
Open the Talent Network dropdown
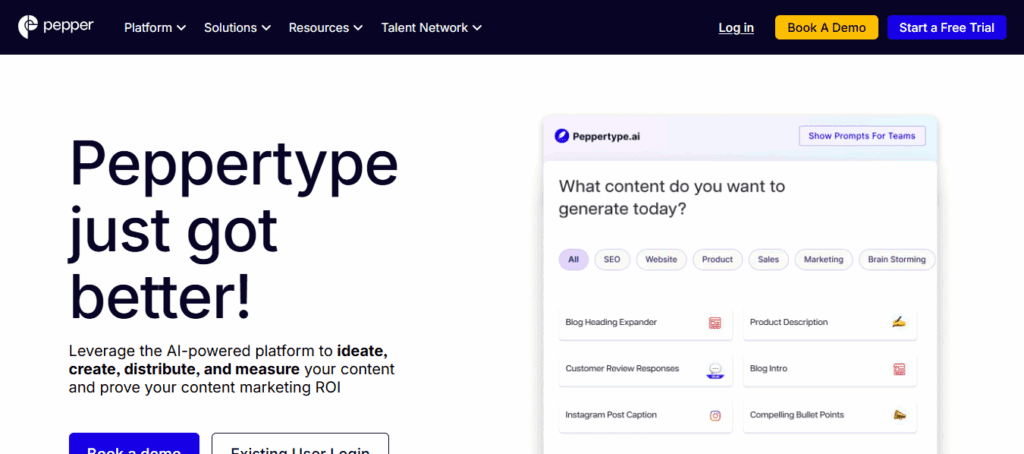coord(431,27)
